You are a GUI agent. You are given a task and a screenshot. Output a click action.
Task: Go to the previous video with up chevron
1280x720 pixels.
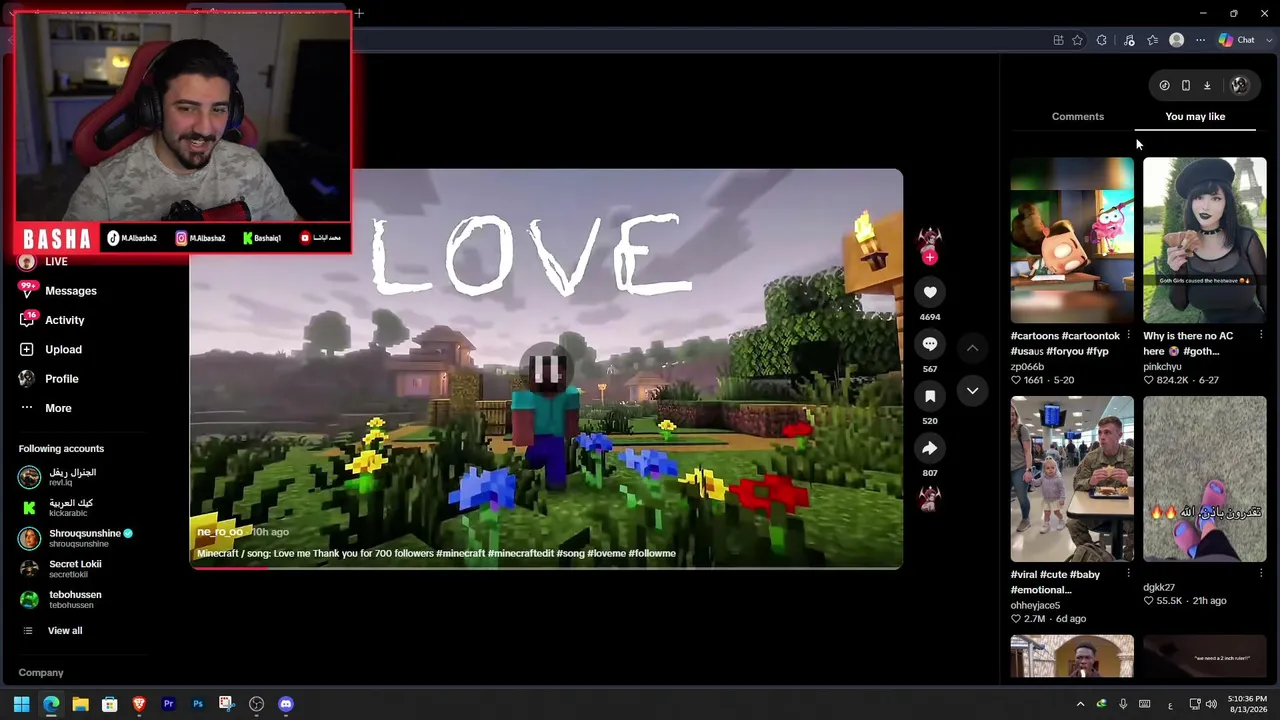point(972,348)
